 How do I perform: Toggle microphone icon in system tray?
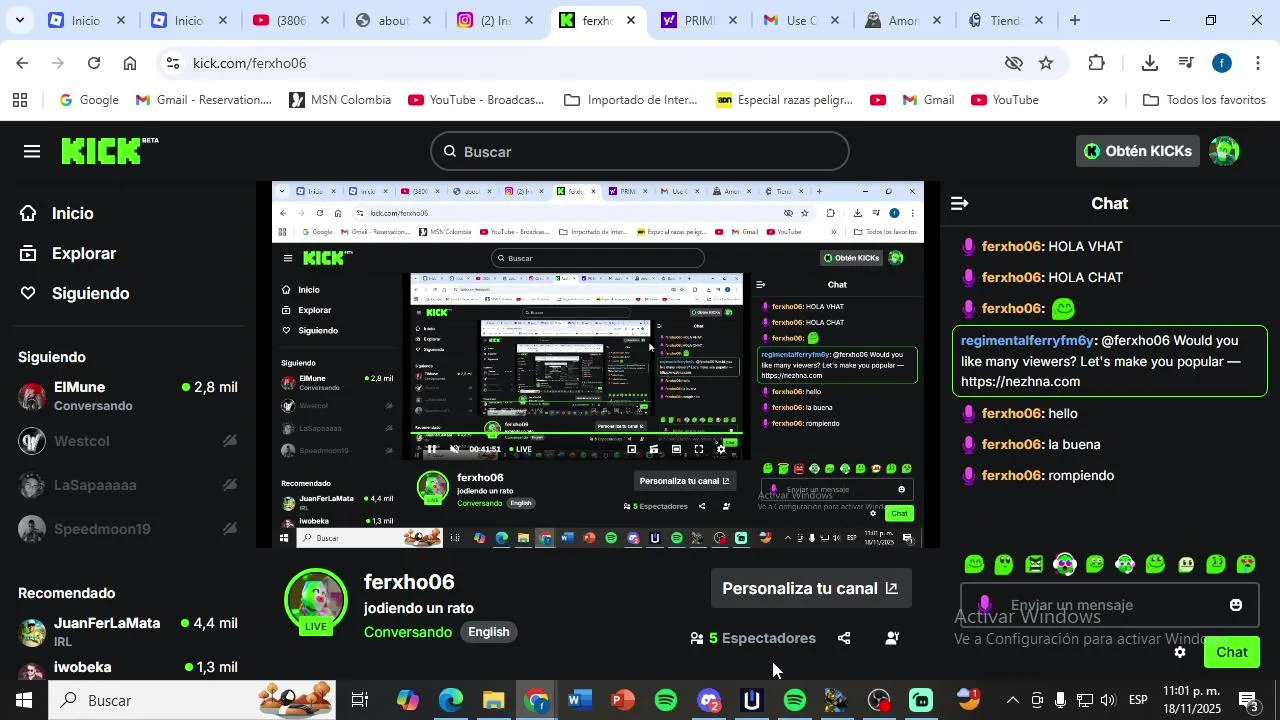click(x=1060, y=700)
